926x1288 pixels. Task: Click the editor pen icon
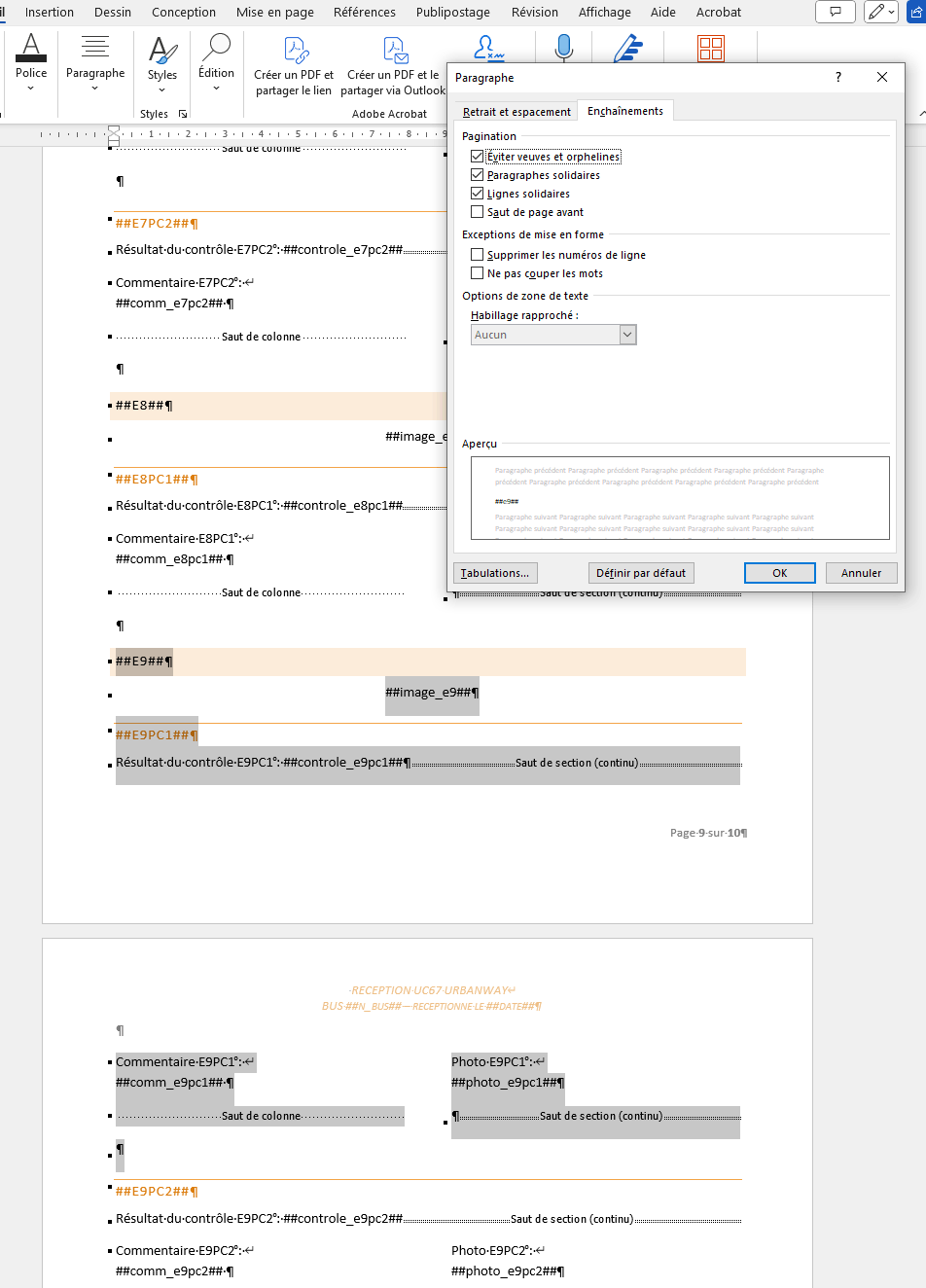click(x=628, y=48)
